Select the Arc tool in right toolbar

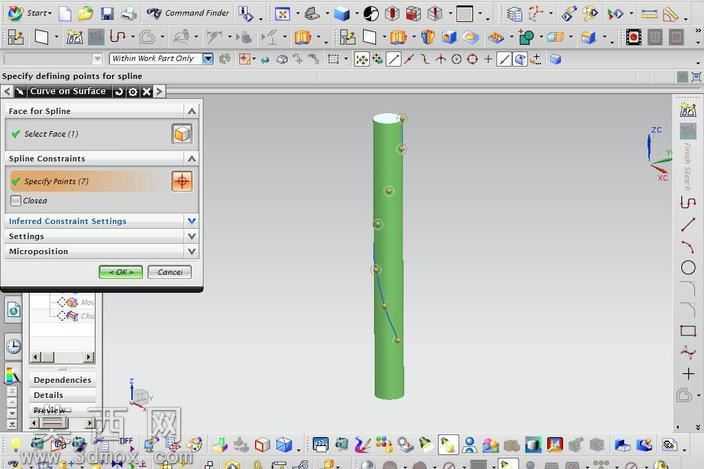pyautogui.click(x=688, y=246)
